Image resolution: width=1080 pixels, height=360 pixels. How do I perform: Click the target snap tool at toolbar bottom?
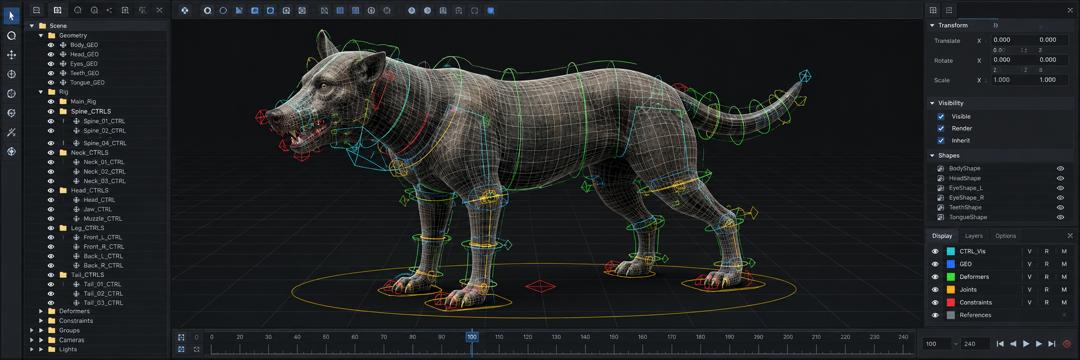coord(11,151)
